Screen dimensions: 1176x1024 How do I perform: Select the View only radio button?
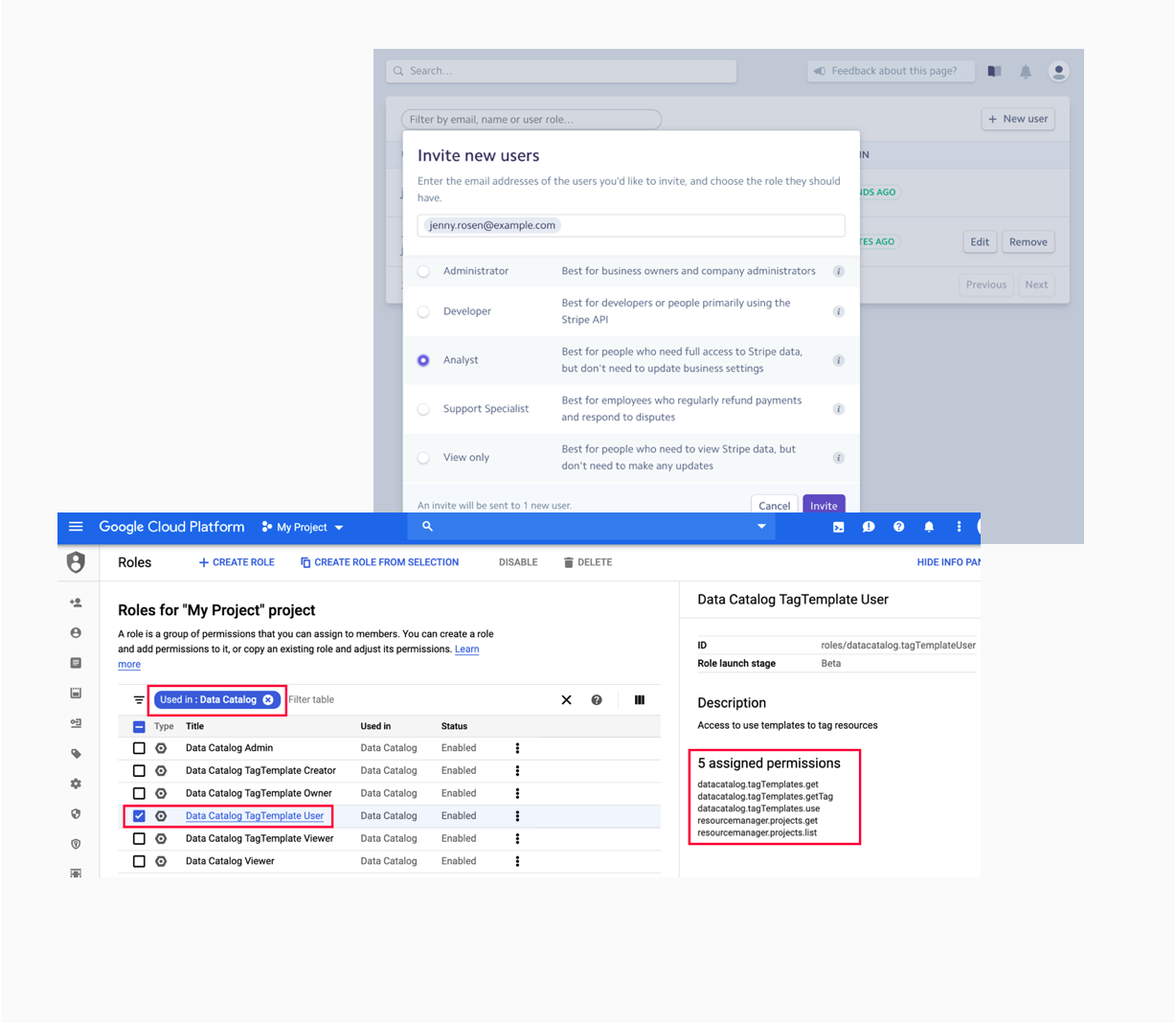pos(423,458)
